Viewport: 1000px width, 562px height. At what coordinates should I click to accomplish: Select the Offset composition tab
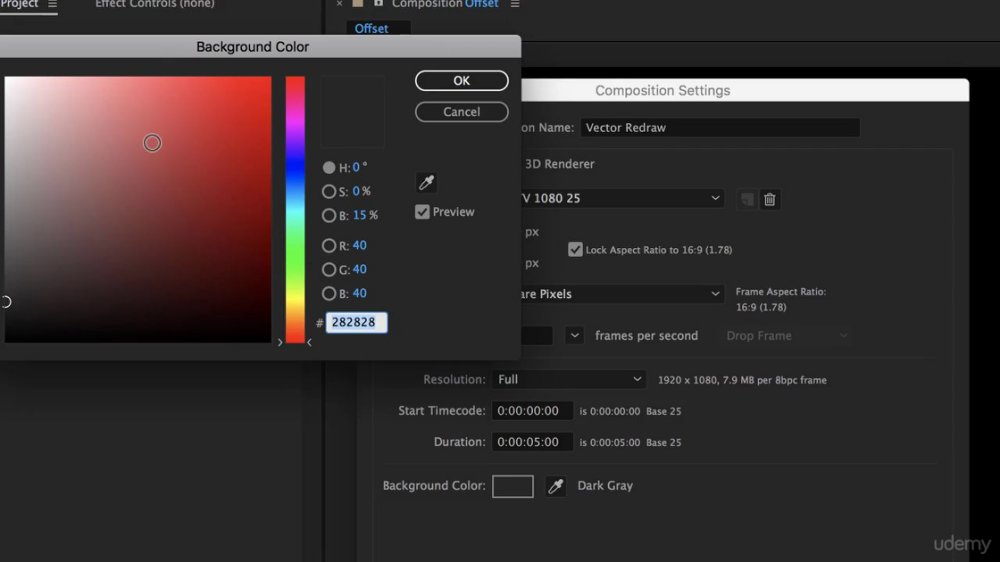coord(371,29)
